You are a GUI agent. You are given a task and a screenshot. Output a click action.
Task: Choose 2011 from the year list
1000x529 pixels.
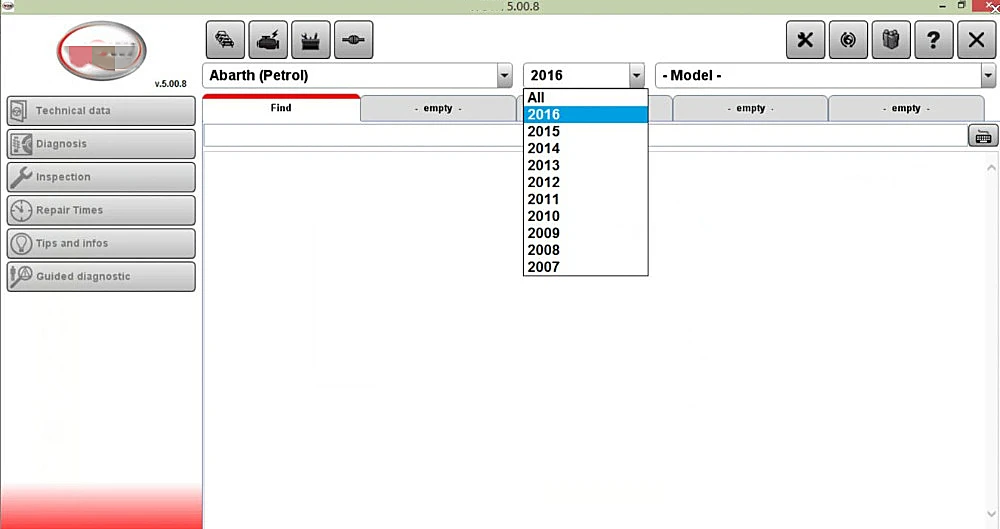click(585, 199)
